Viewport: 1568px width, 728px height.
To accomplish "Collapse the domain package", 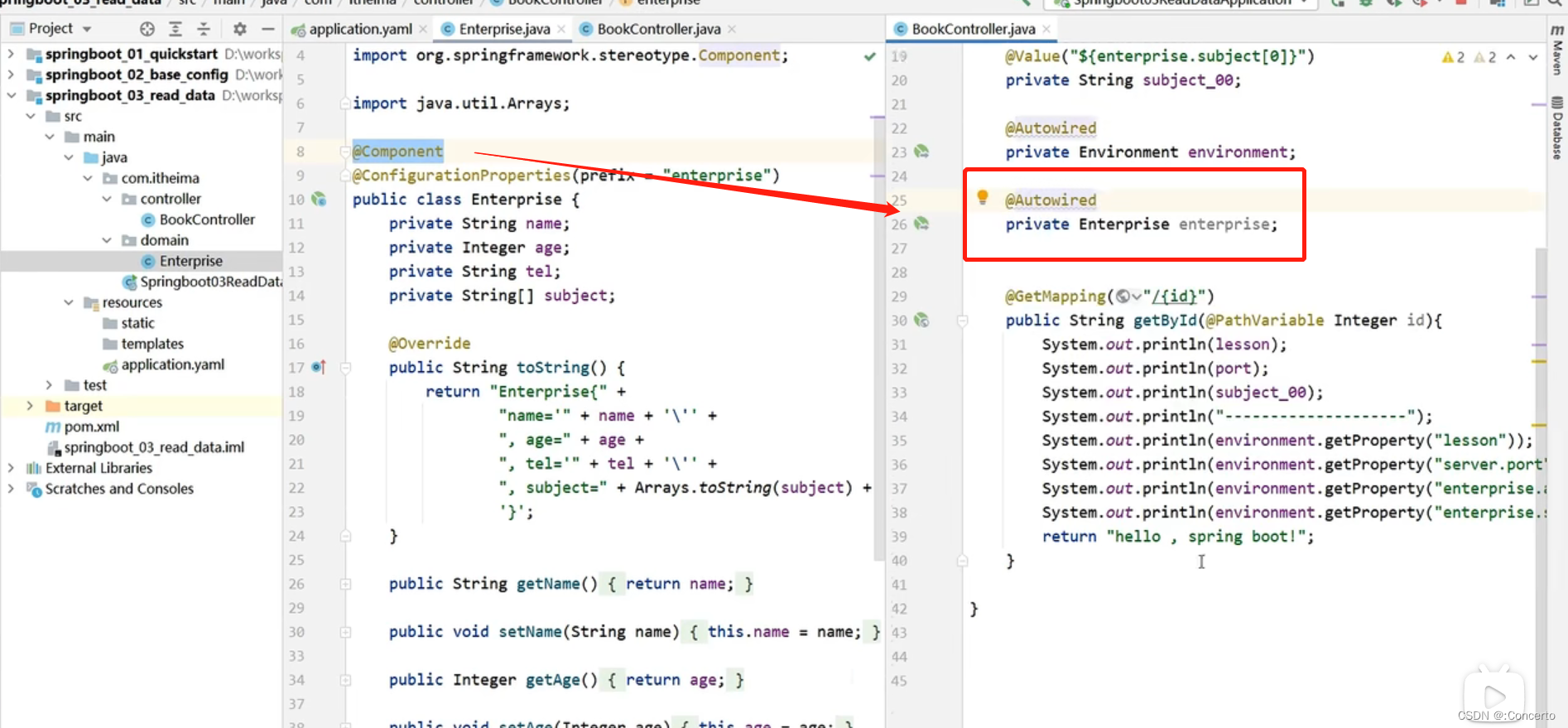I will (x=107, y=240).
